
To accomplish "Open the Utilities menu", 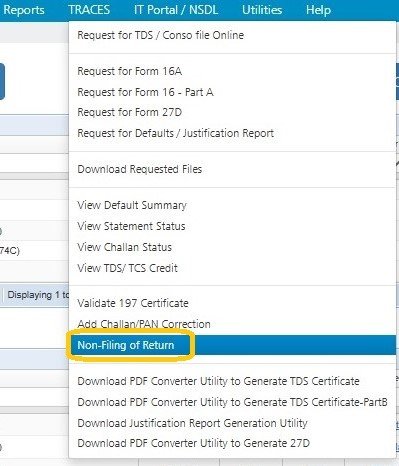I will click(262, 10).
